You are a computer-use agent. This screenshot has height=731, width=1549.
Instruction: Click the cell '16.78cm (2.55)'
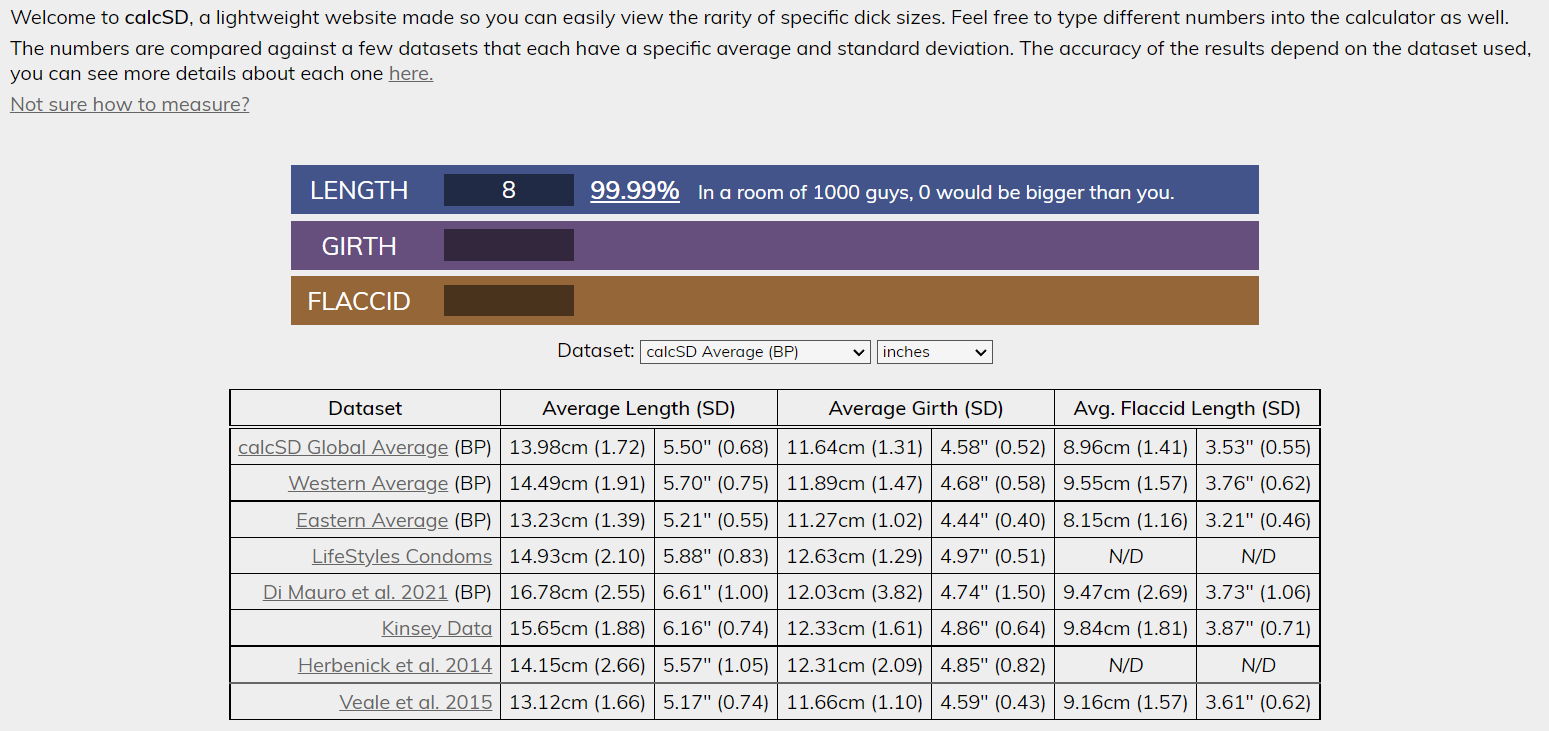click(578, 592)
